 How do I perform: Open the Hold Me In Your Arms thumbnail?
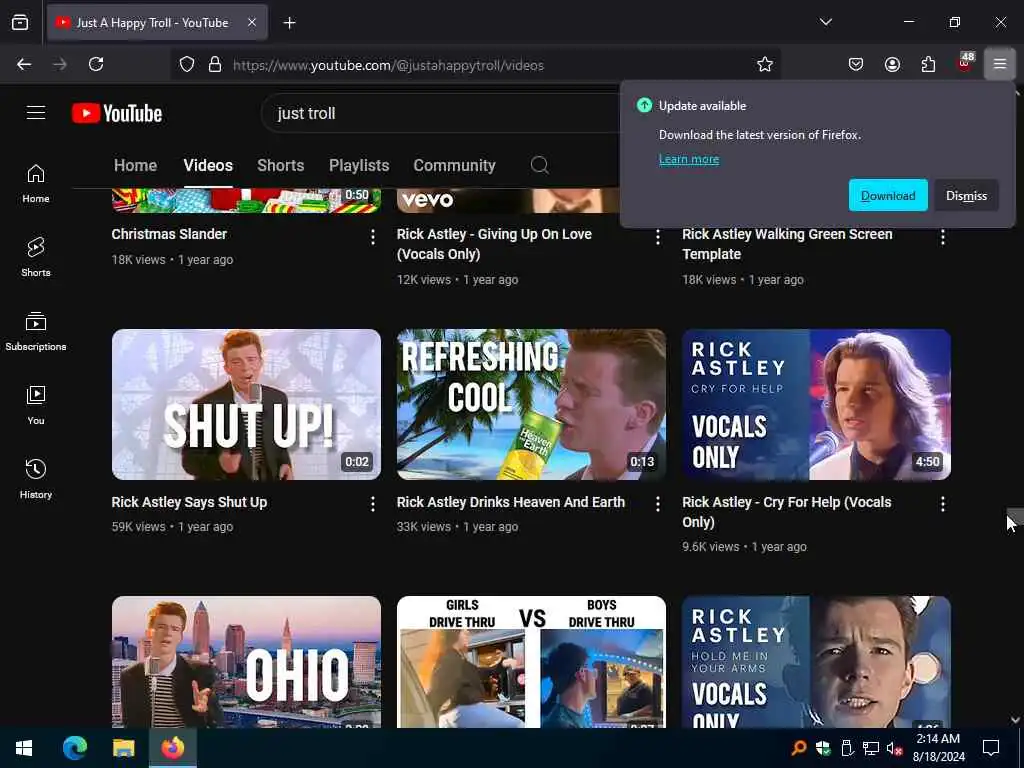816,662
